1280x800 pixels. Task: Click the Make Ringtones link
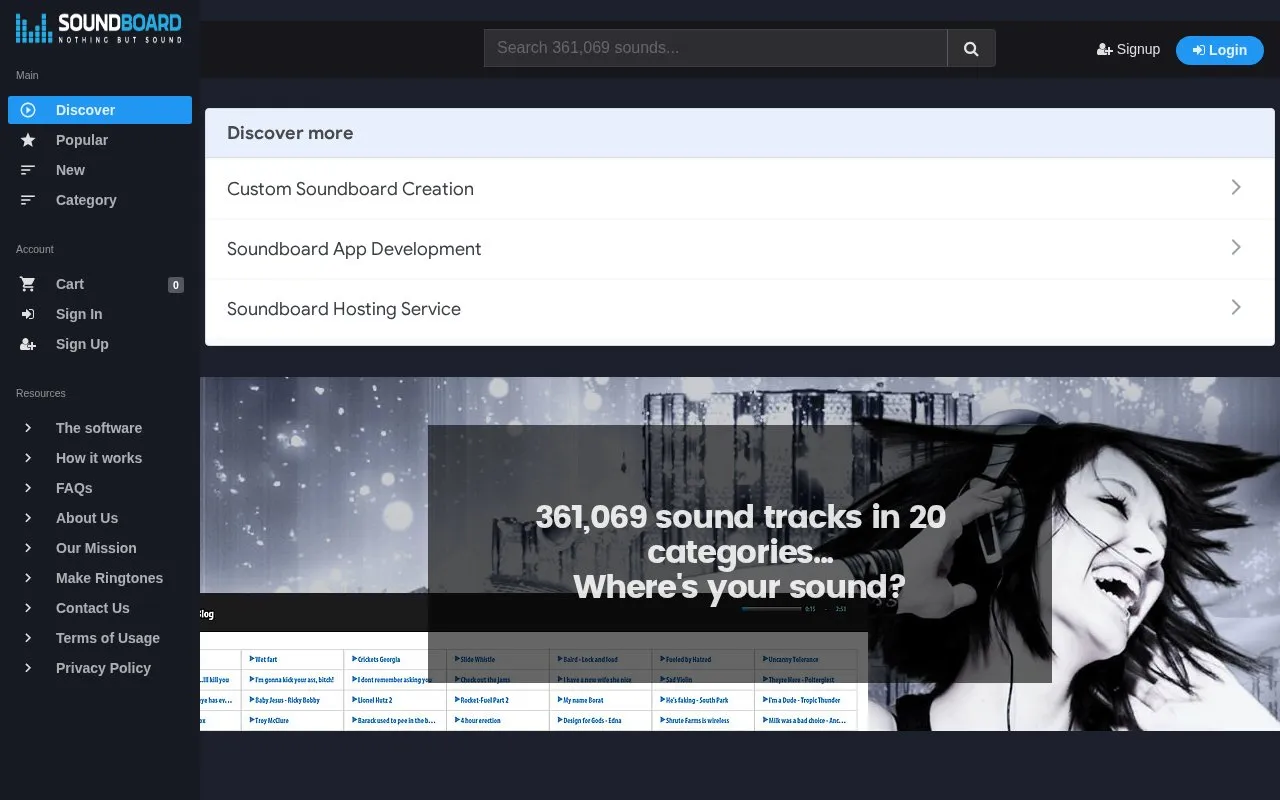pos(109,578)
